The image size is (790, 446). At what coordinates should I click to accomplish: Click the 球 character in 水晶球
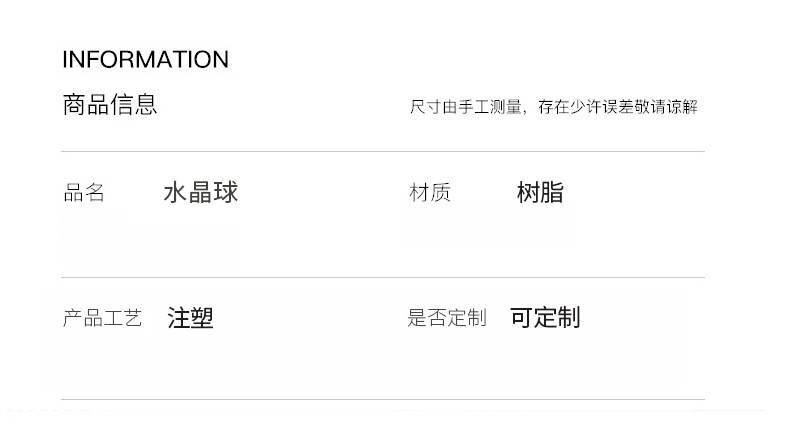(226, 192)
